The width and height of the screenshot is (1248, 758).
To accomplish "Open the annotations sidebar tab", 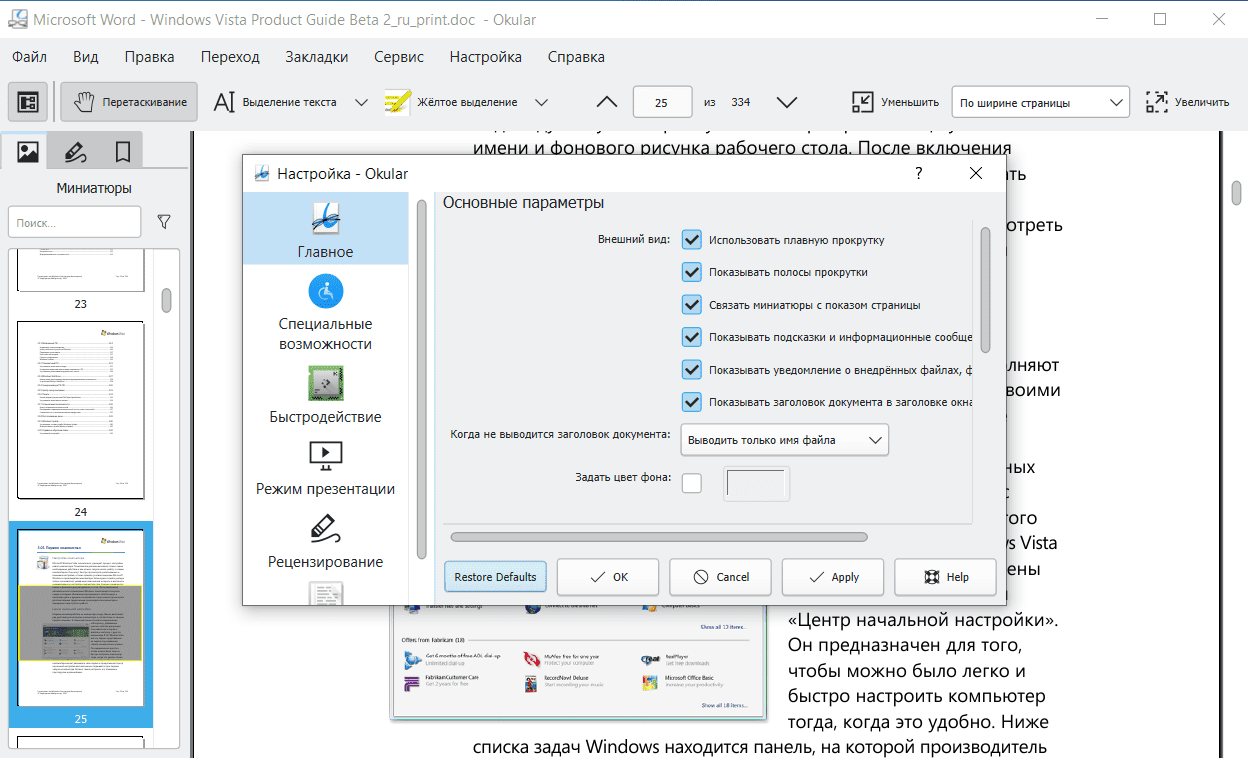I will (75, 152).
